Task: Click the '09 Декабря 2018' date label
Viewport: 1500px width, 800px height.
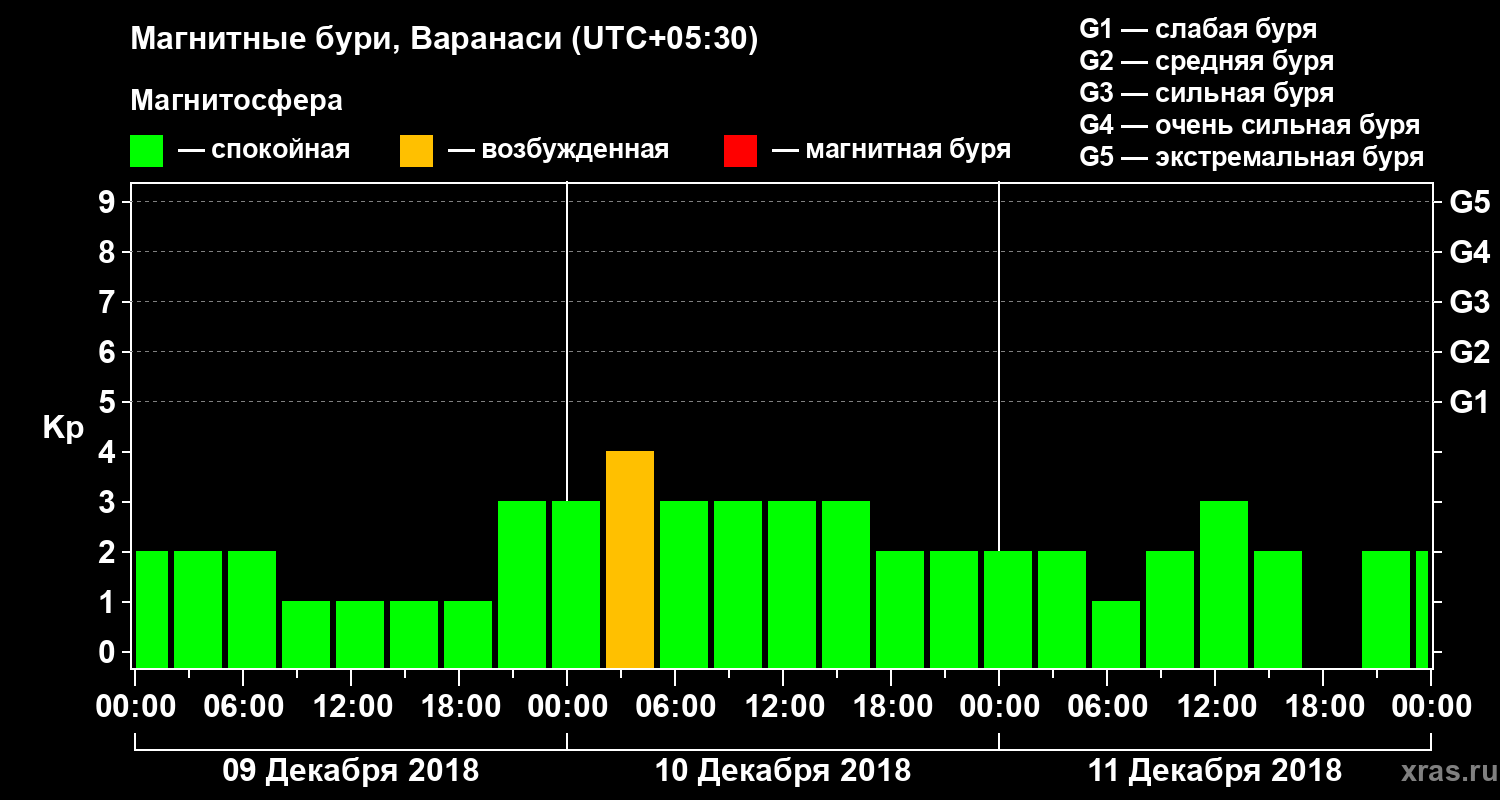Action: 350,771
